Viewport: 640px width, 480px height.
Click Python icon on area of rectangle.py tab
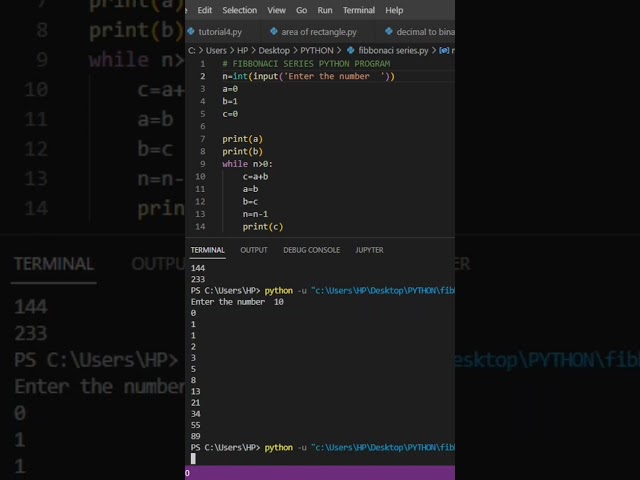[x=273, y=31]
